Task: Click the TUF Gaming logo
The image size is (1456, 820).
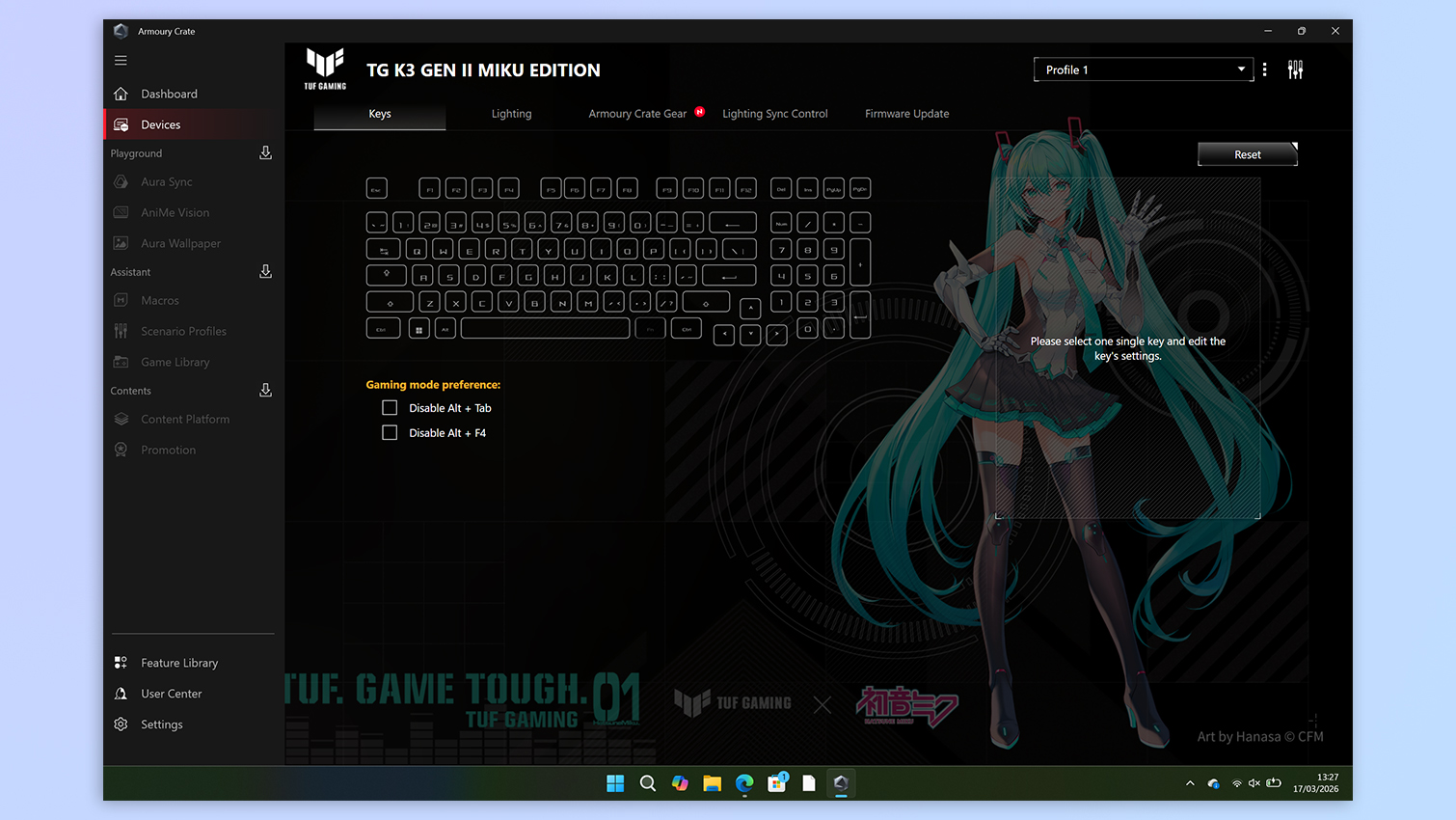Action: pos(325,69)
